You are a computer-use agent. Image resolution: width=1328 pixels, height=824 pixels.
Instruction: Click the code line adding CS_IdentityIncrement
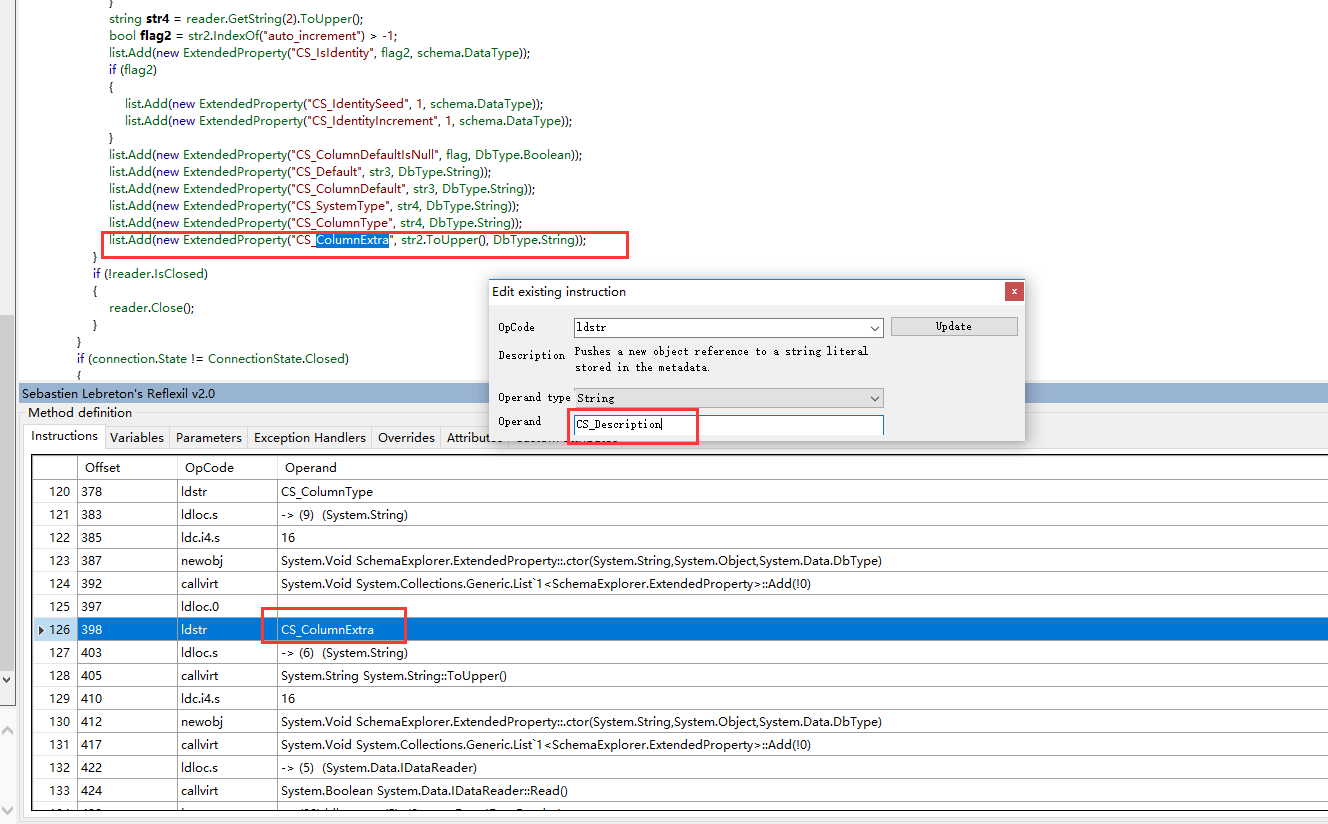348,121
